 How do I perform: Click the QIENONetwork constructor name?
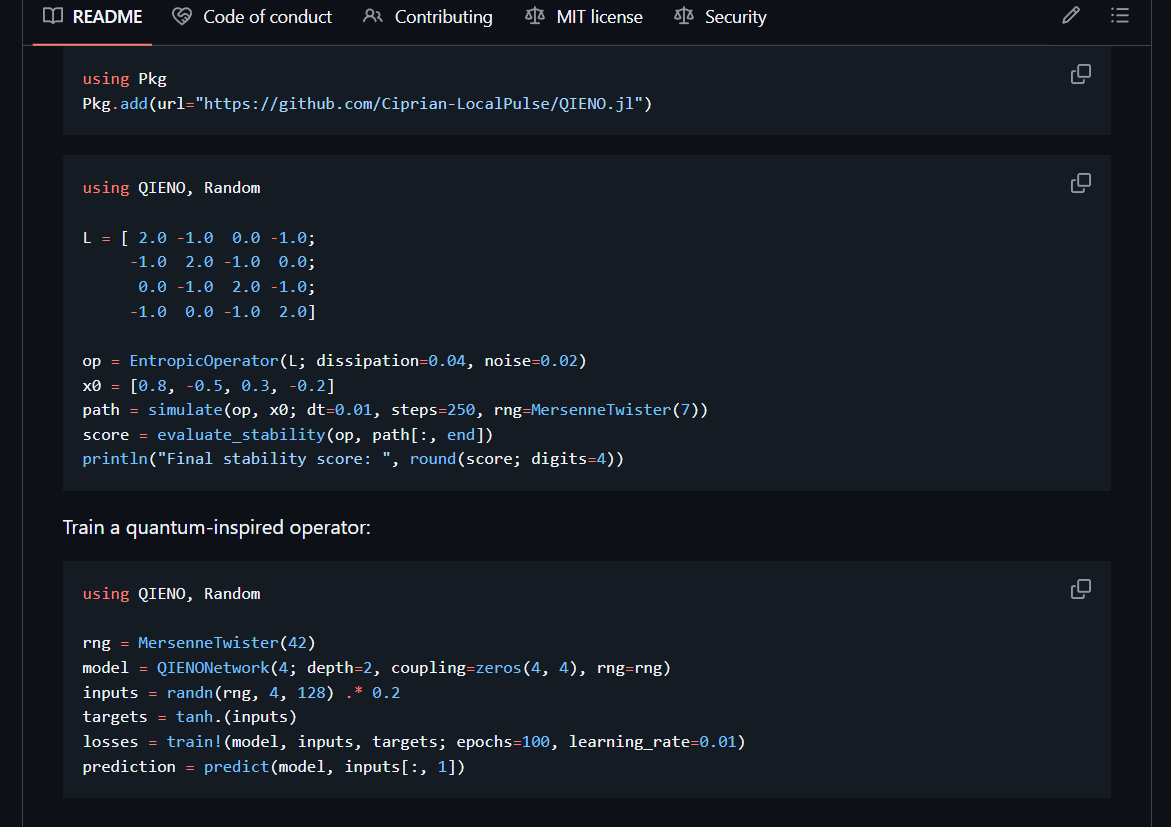(x=213, y=668)
